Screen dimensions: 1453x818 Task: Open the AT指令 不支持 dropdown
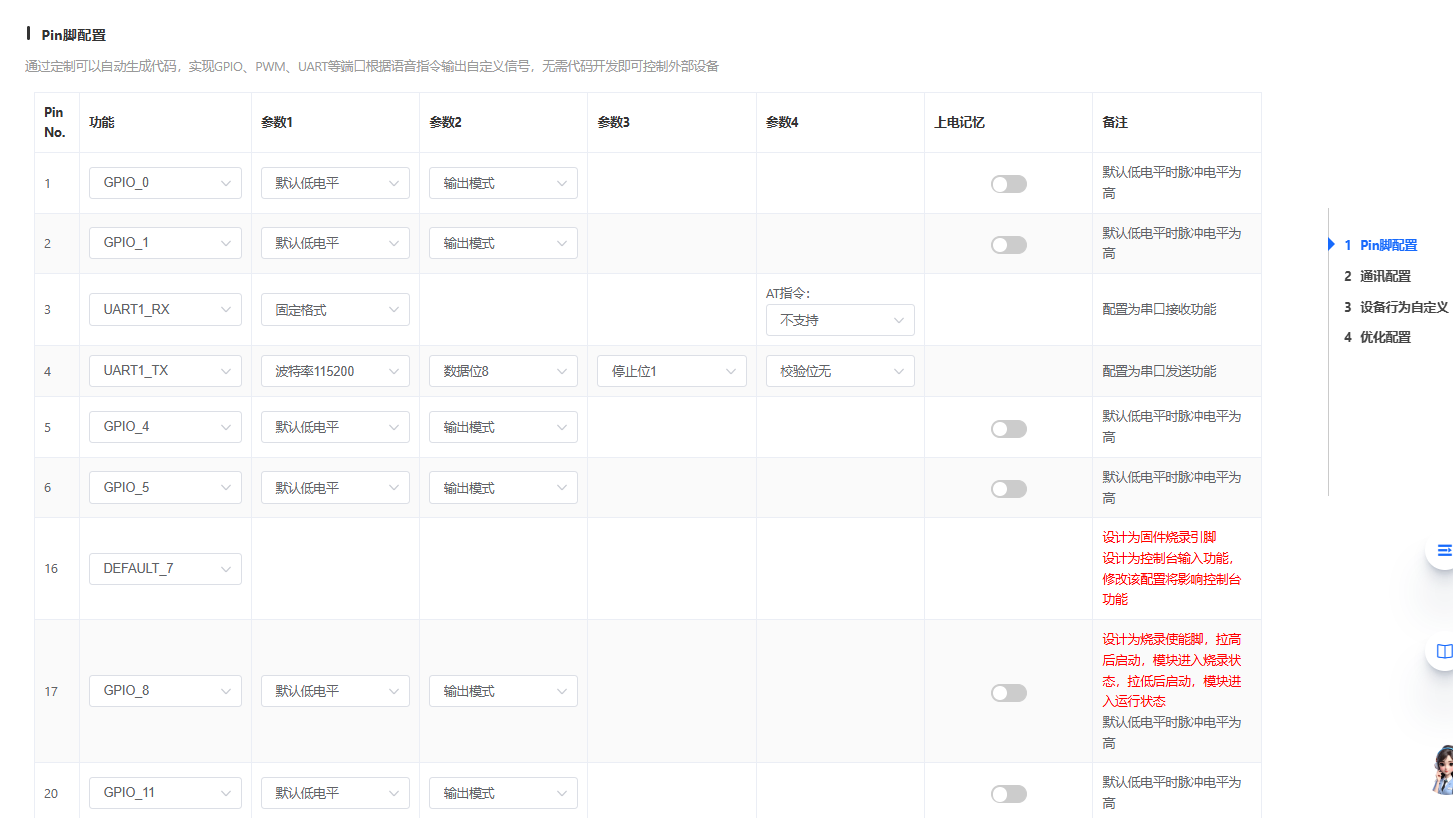[x=839, y=320]
